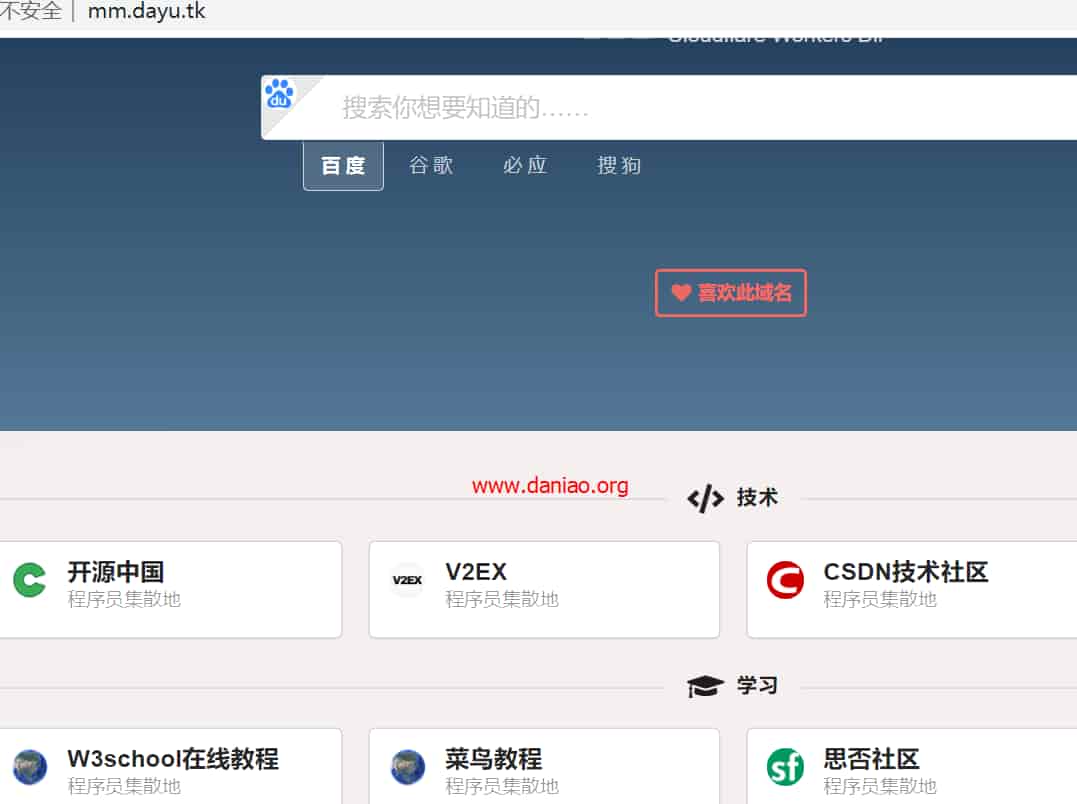This screenshot has height=804, width=1077.
Task: Click the 开源中国 green C icon
Action: [x=30, y=580]
